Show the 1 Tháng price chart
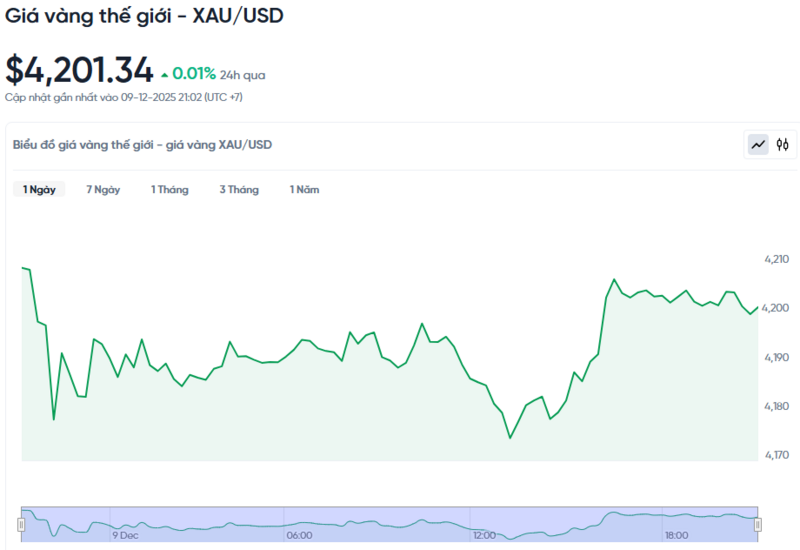 tap(170, 189)
